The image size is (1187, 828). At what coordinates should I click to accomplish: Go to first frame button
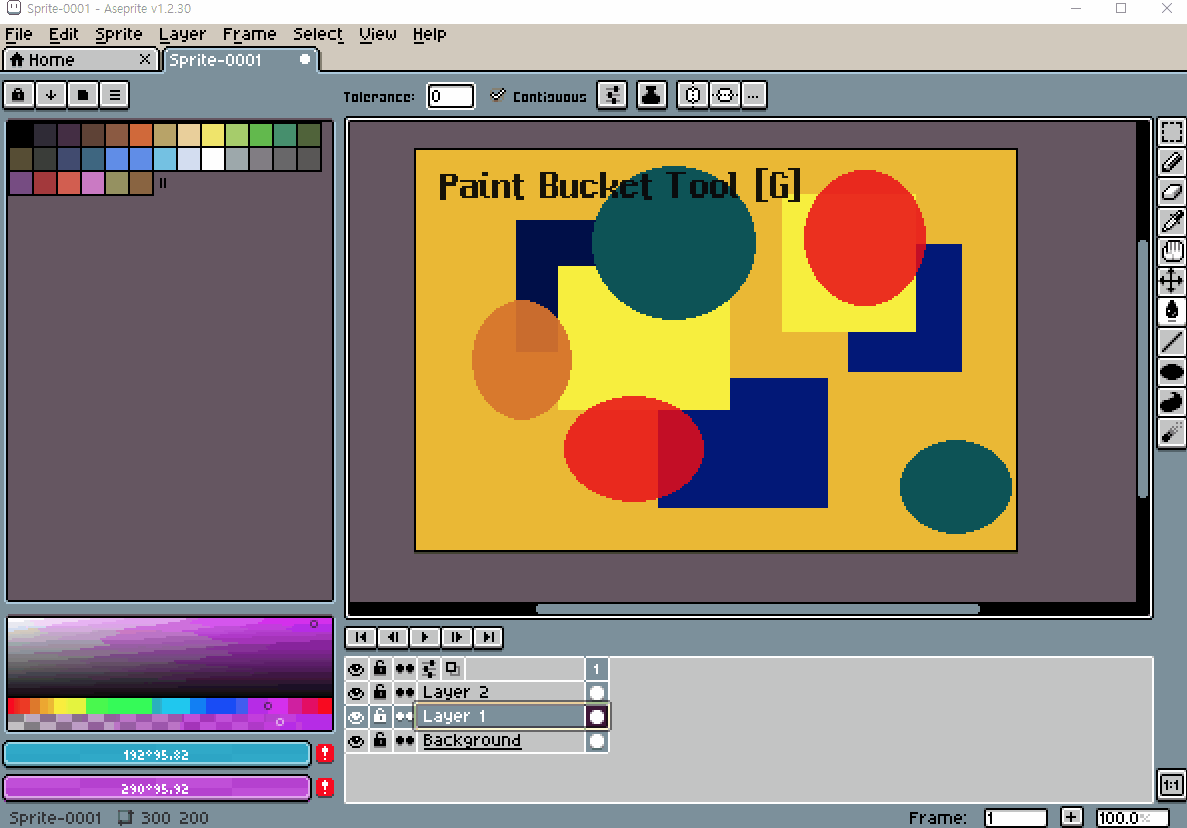(361, 637)
